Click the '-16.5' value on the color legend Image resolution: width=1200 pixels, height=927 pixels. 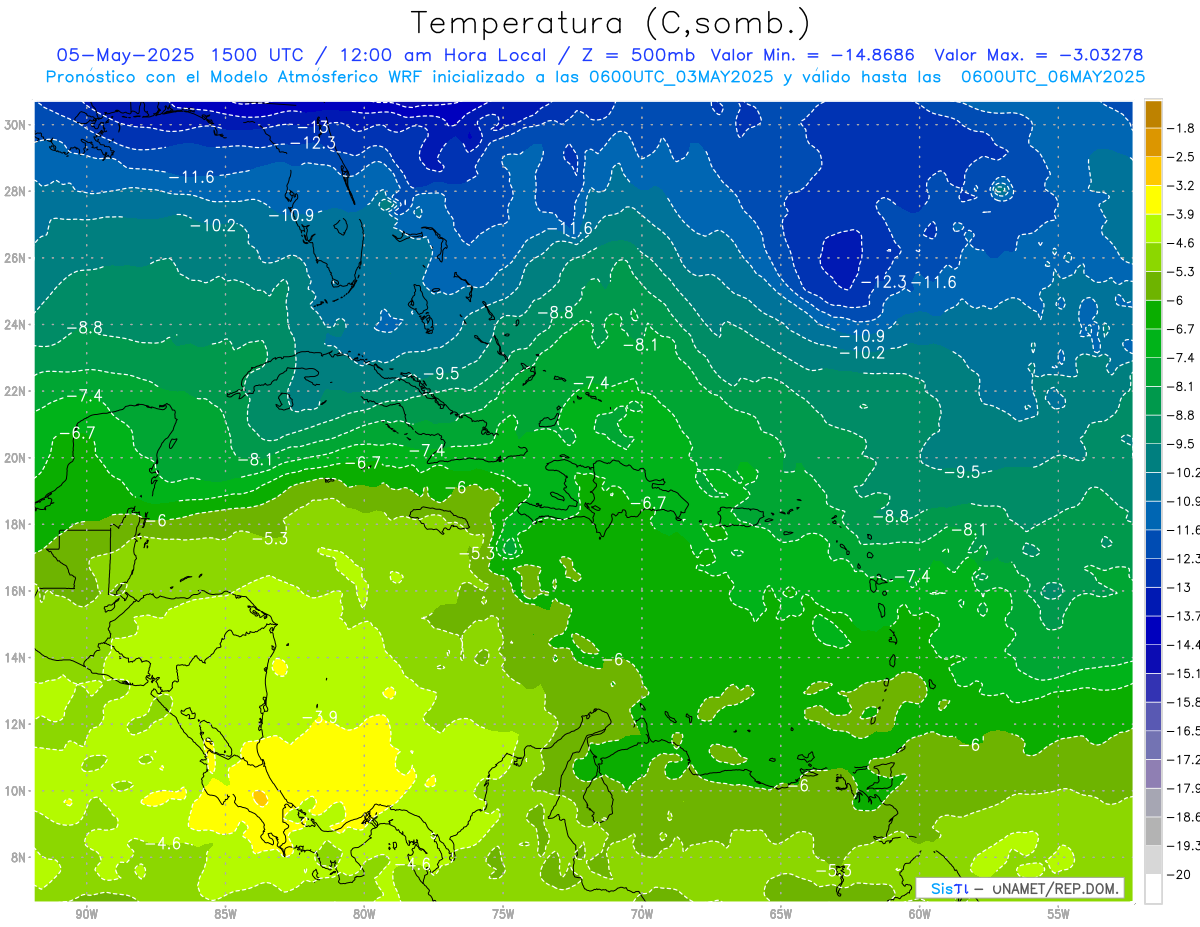[x=1184, y=731]
